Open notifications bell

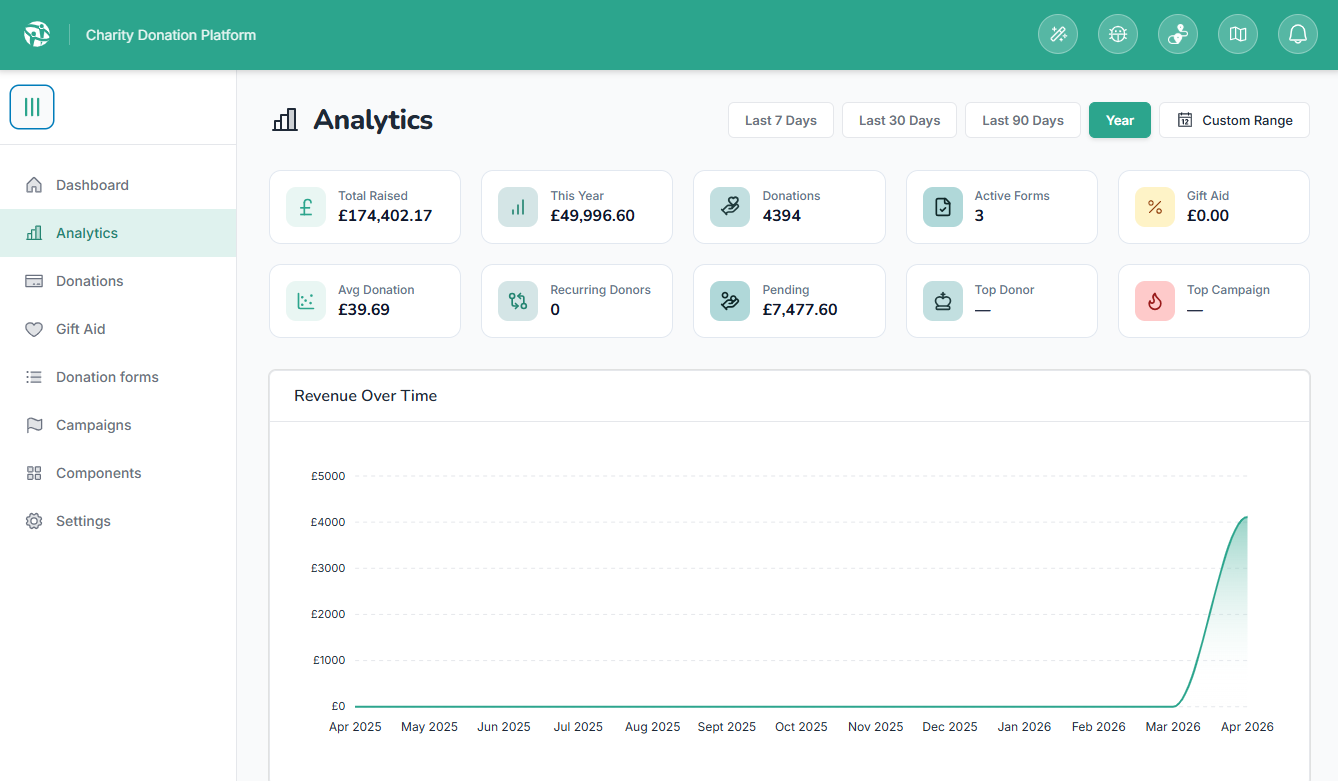(x=1298, y=35)
